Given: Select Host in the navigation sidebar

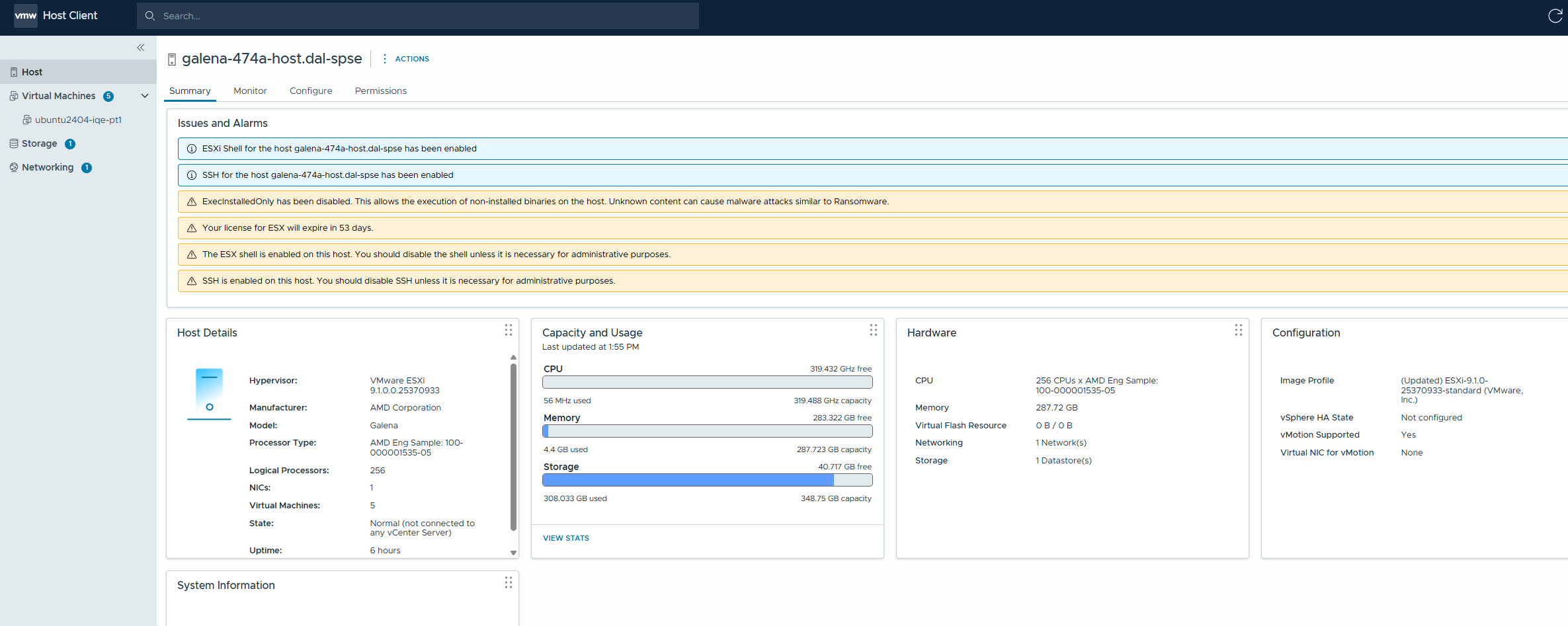Looking at the screenshot, I should coord(78,72).
